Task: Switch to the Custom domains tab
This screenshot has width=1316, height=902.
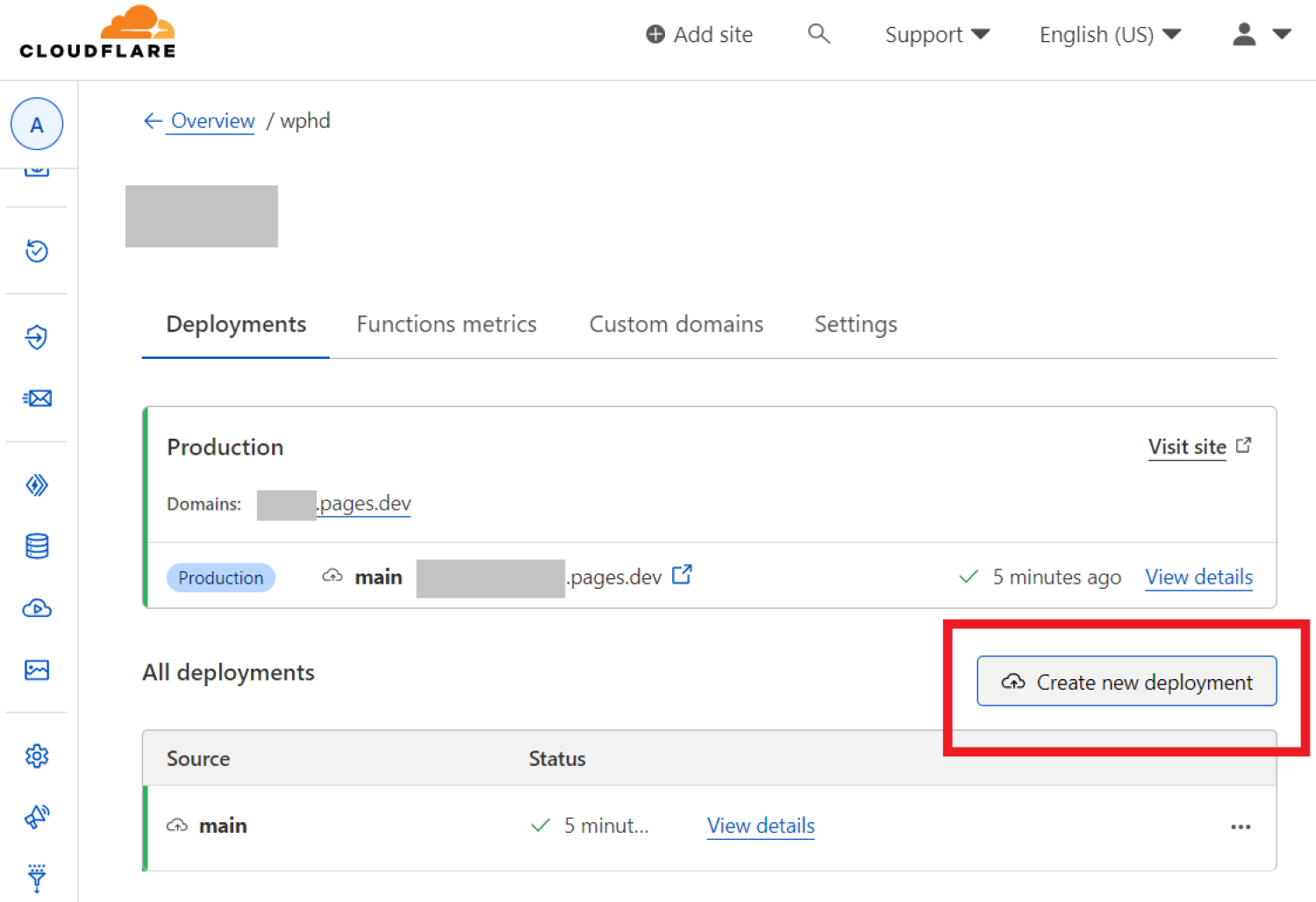Action: tap(676, 325)
